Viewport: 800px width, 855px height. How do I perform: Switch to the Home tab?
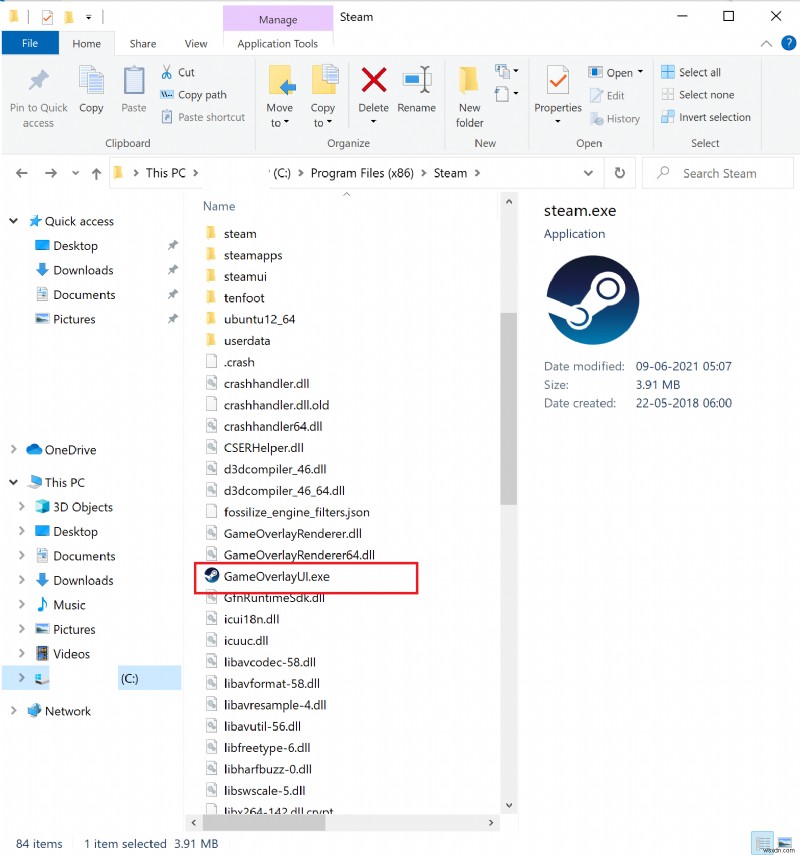pos(87,44)
